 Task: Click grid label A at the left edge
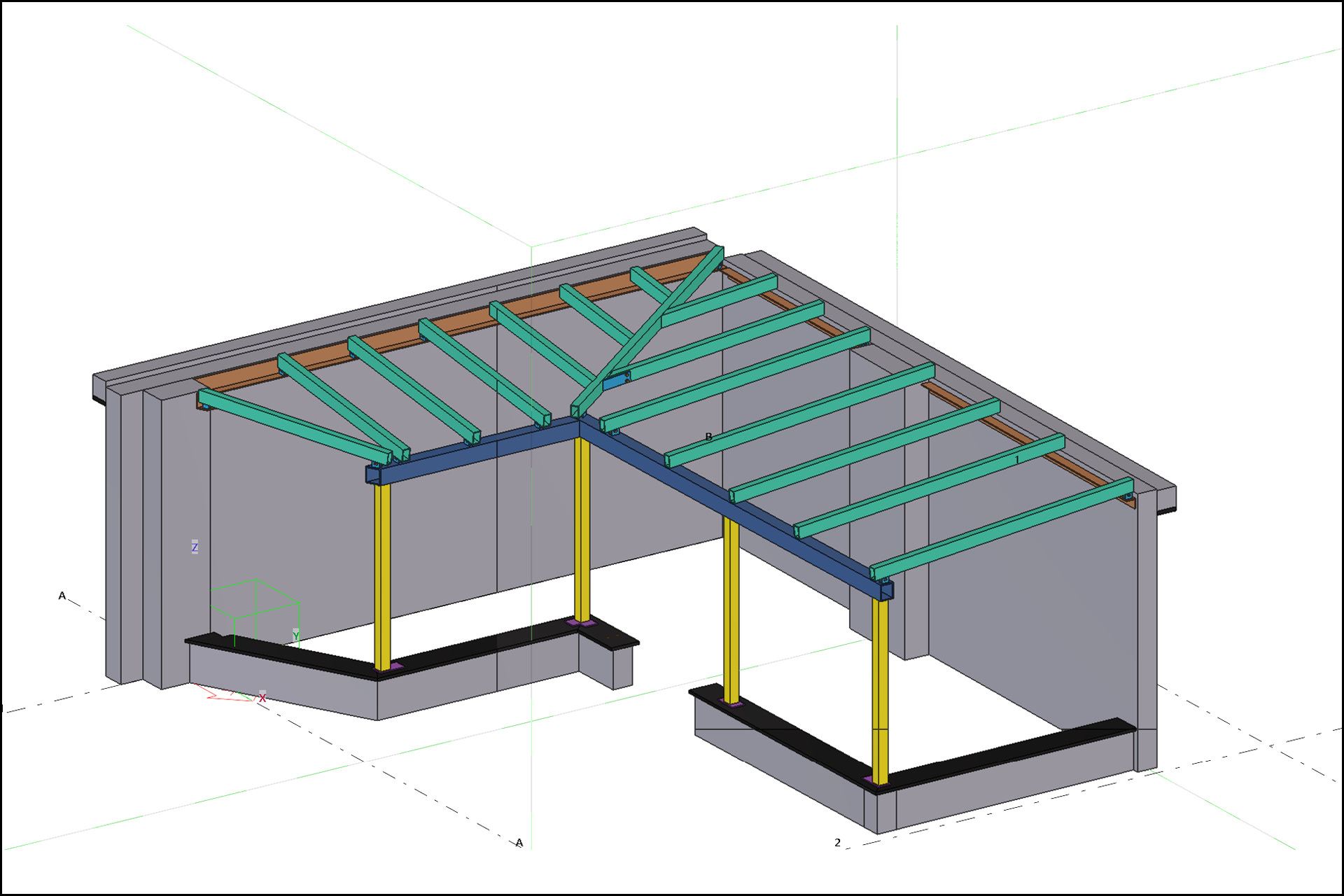[x=62, y=596]
